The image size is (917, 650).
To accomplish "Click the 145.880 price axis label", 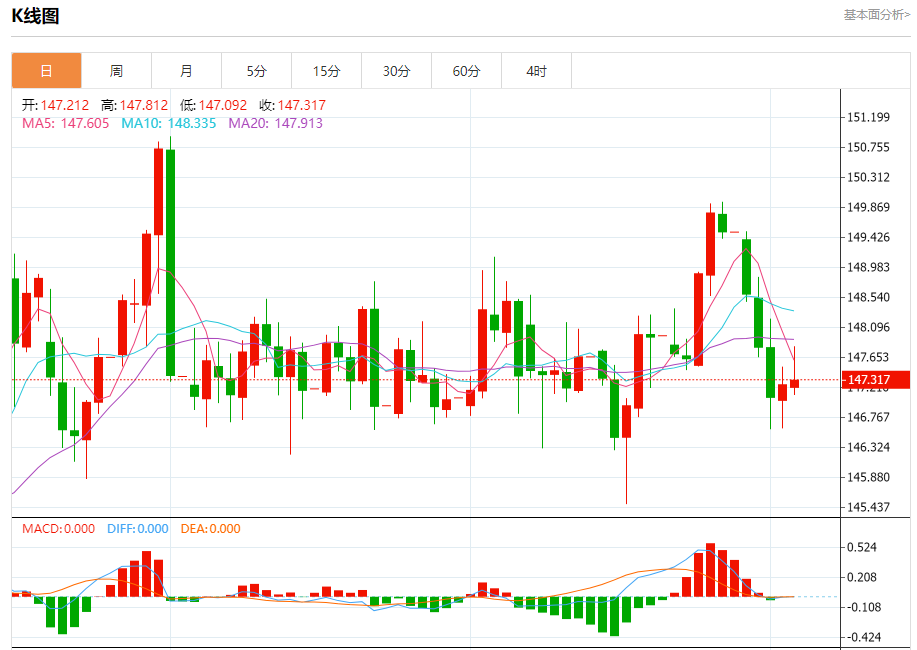I will (x=868, y=477).
